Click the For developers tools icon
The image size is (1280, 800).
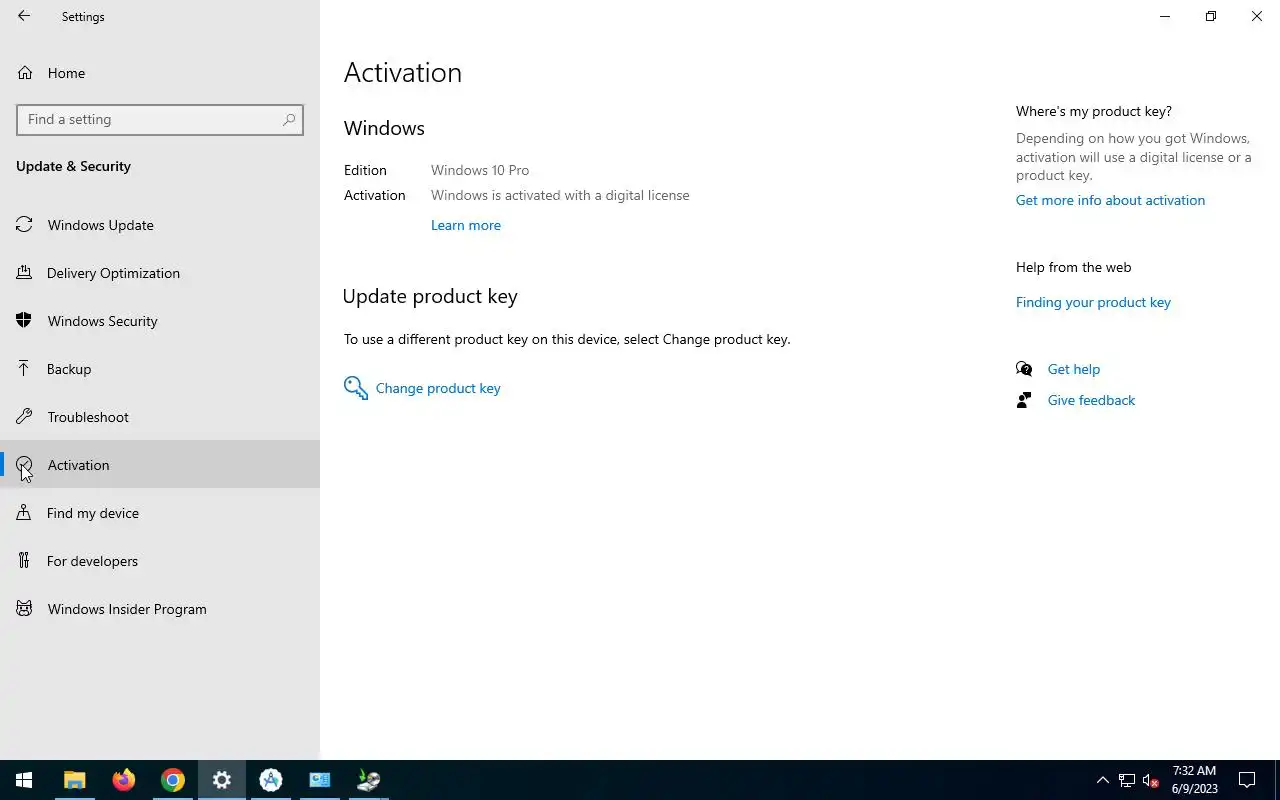pos(24,561)
